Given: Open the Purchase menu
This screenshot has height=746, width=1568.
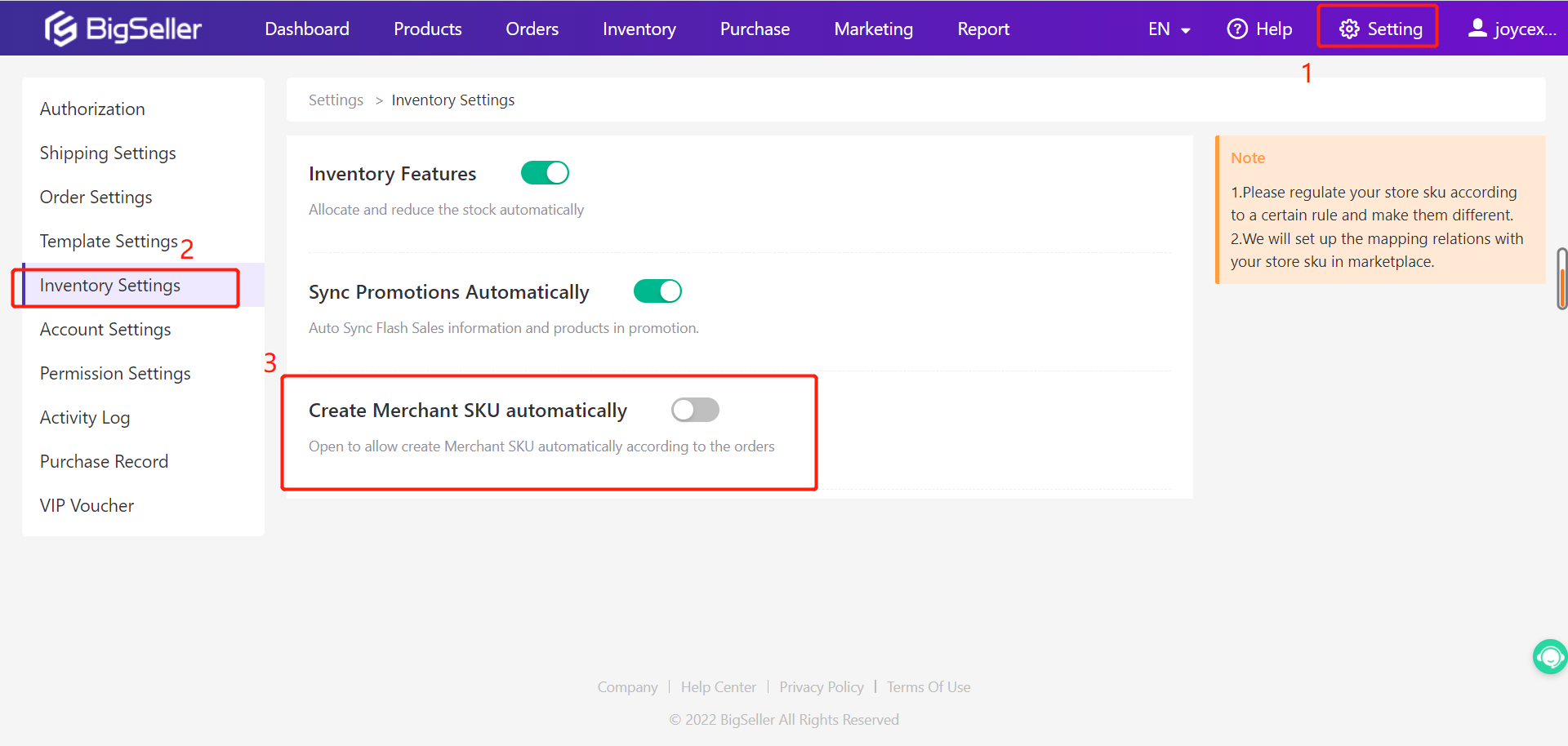Looking at the screenshot, I should point(755,29).
